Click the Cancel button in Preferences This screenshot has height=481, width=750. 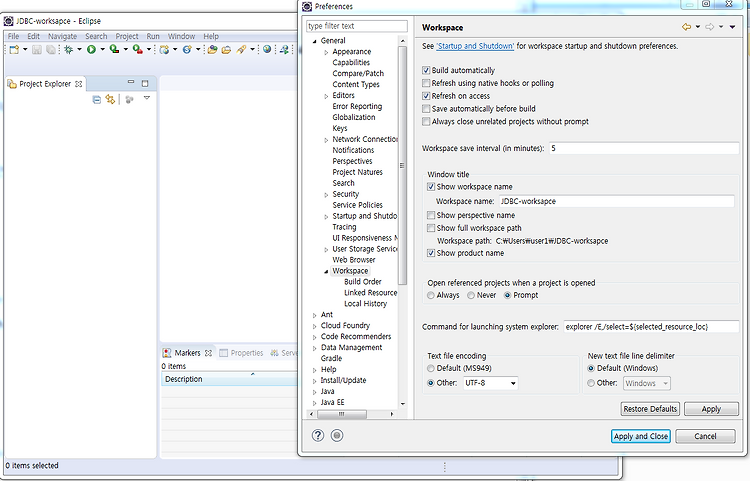click(705, 436)
